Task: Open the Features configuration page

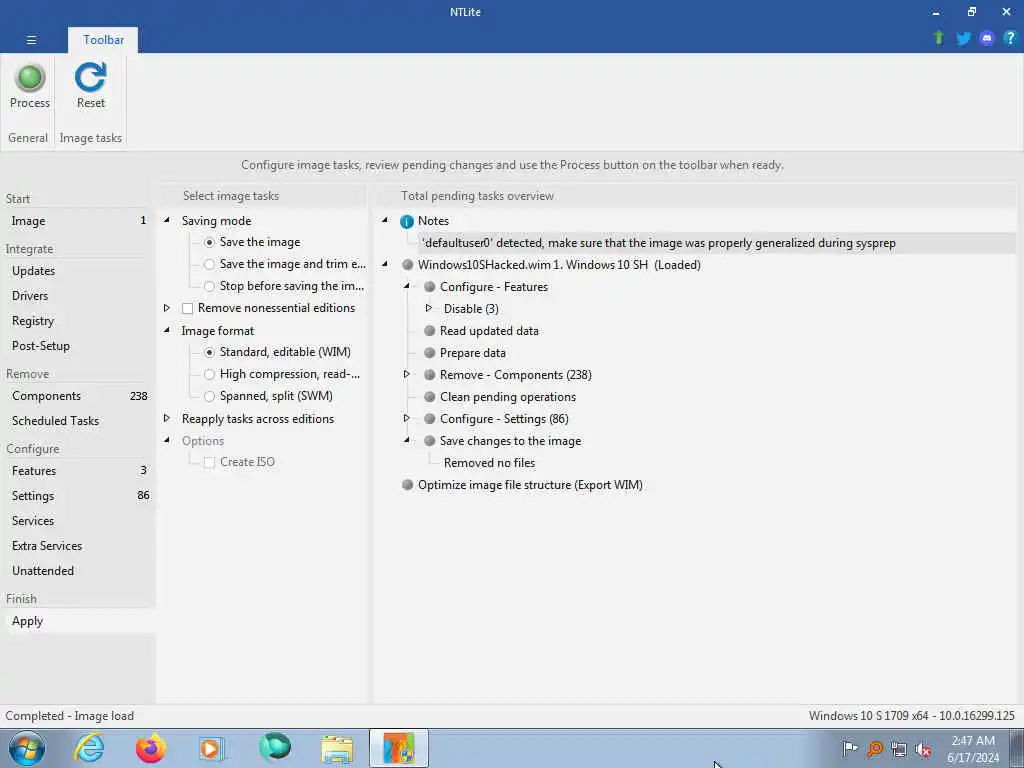Action: pyautogui.click(x=78, y=471)
